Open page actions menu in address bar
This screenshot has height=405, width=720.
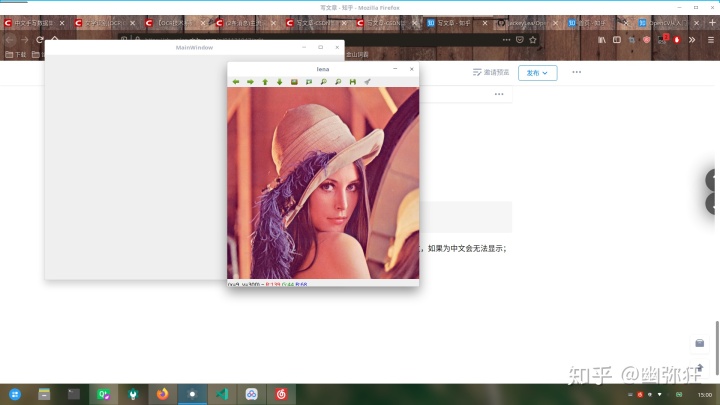(x=506, y=40)
